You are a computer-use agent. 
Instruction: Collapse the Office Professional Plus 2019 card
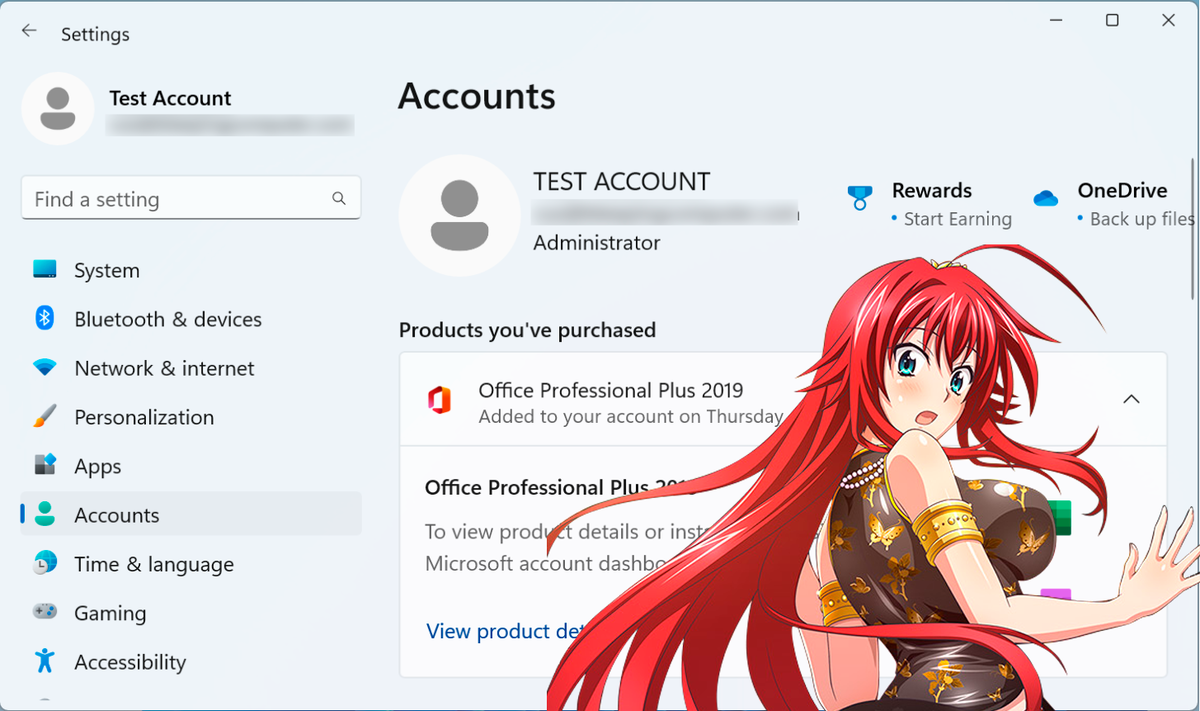click(x=1131, y=399)
